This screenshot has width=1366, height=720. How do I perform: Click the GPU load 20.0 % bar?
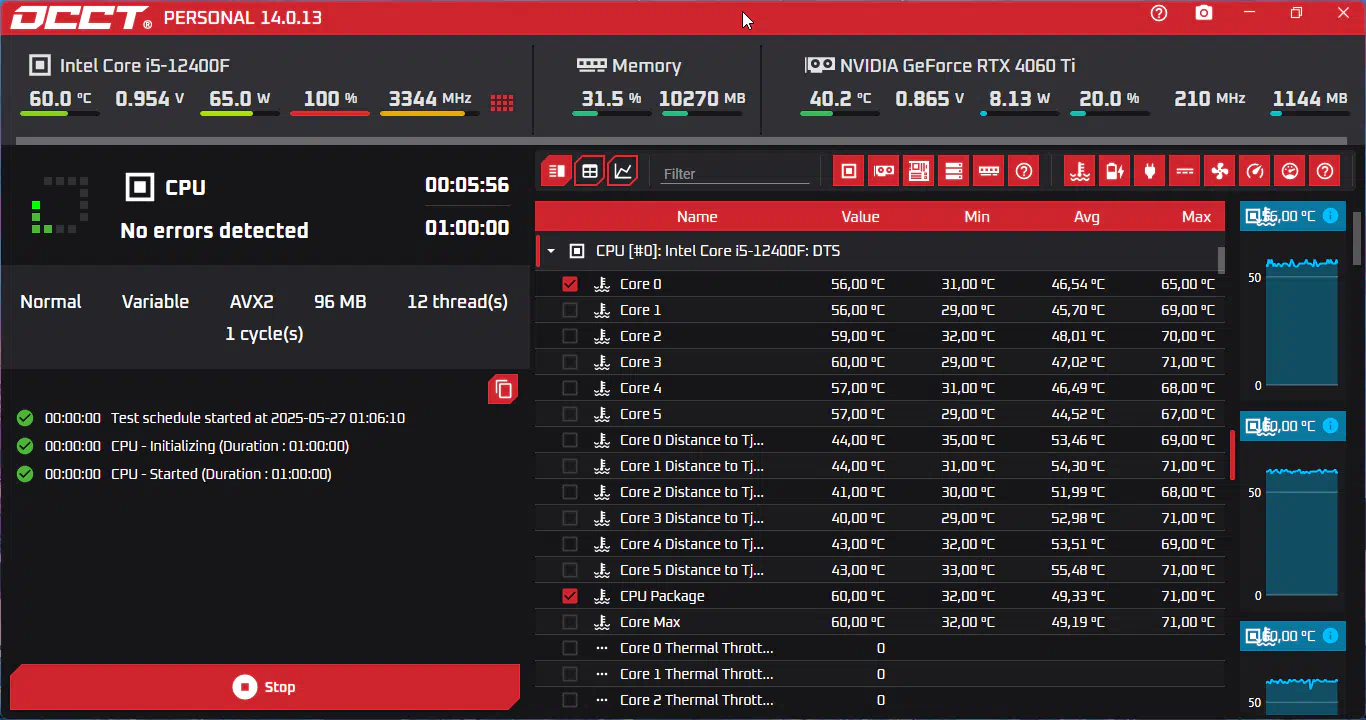pos(1110,113)
